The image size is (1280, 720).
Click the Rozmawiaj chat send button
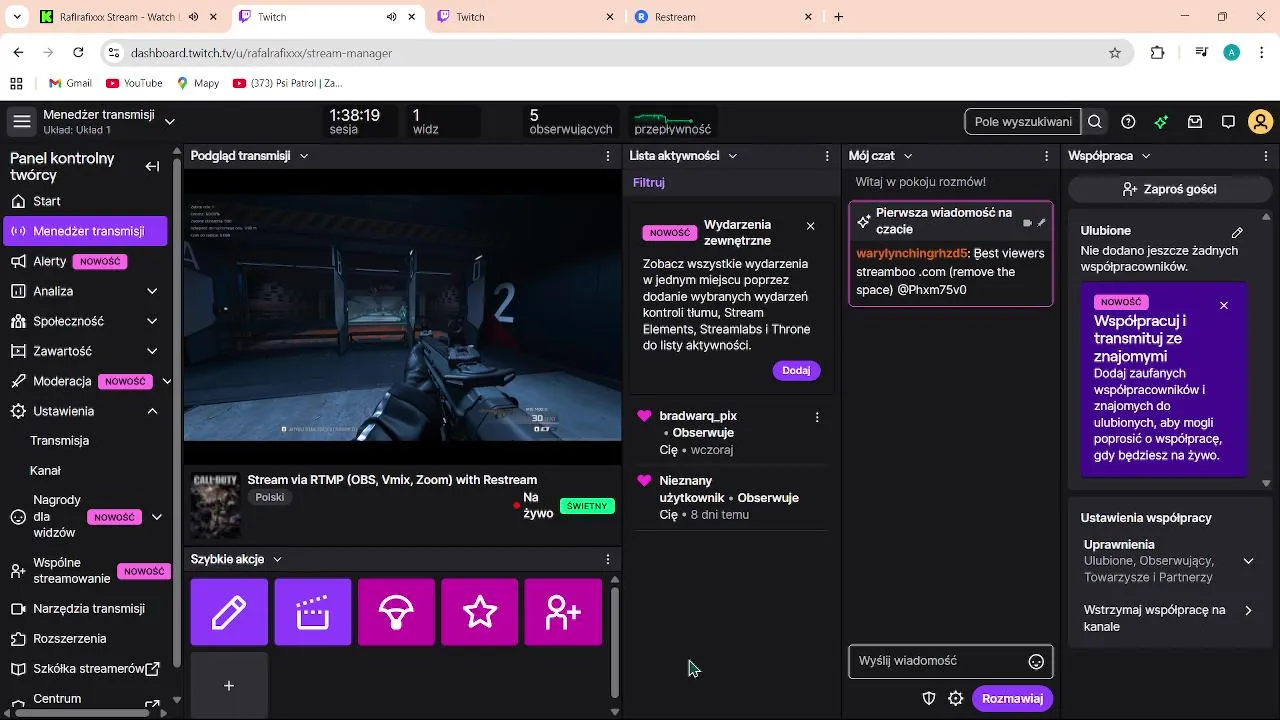(x=1012, y=699)
